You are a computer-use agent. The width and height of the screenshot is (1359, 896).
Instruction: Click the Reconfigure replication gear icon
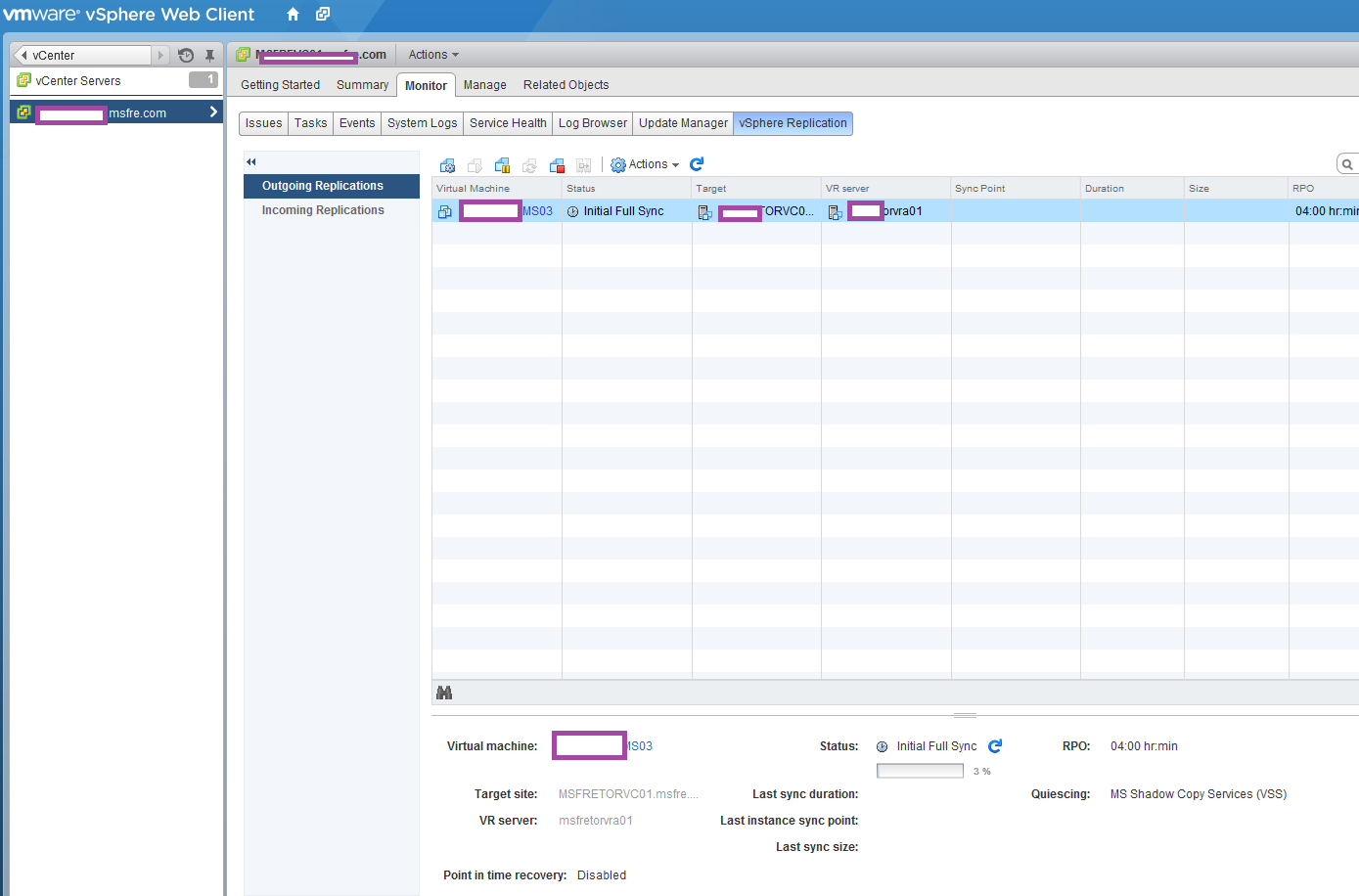(447, 165)
